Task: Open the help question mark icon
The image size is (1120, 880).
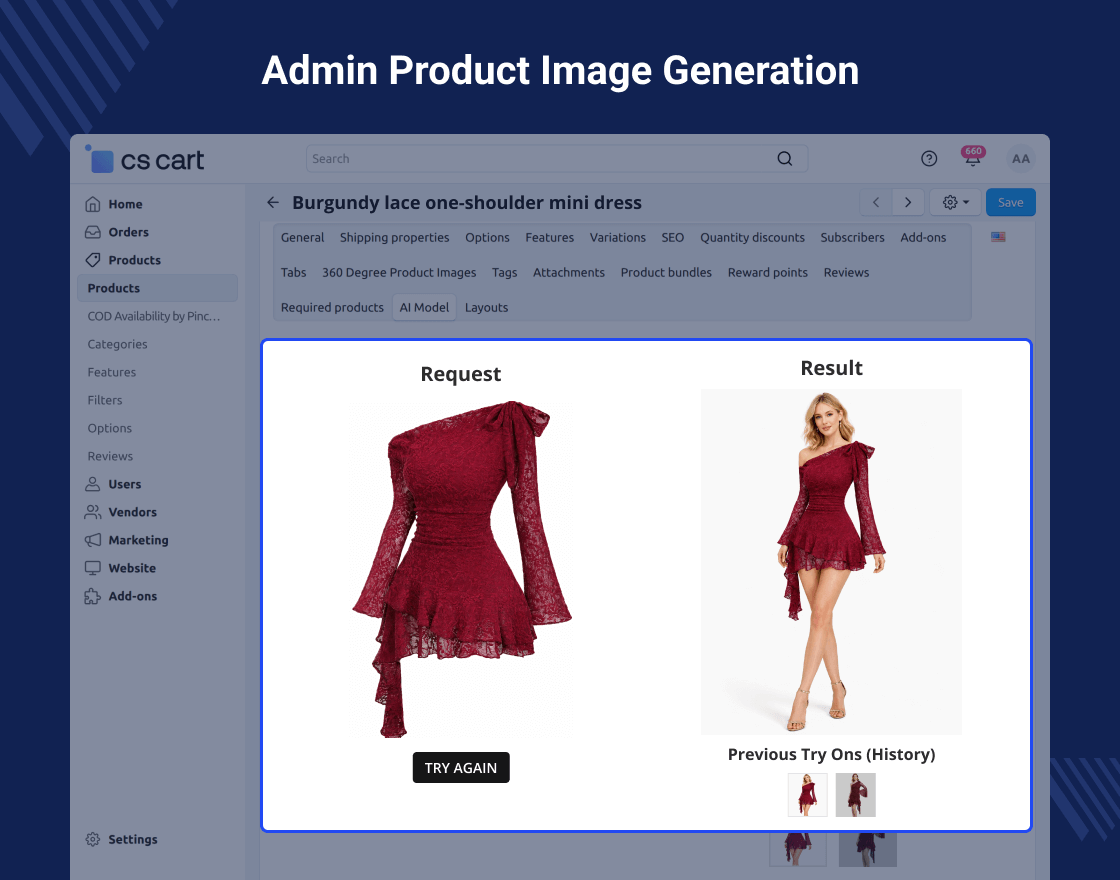Action: click(929, 159)
